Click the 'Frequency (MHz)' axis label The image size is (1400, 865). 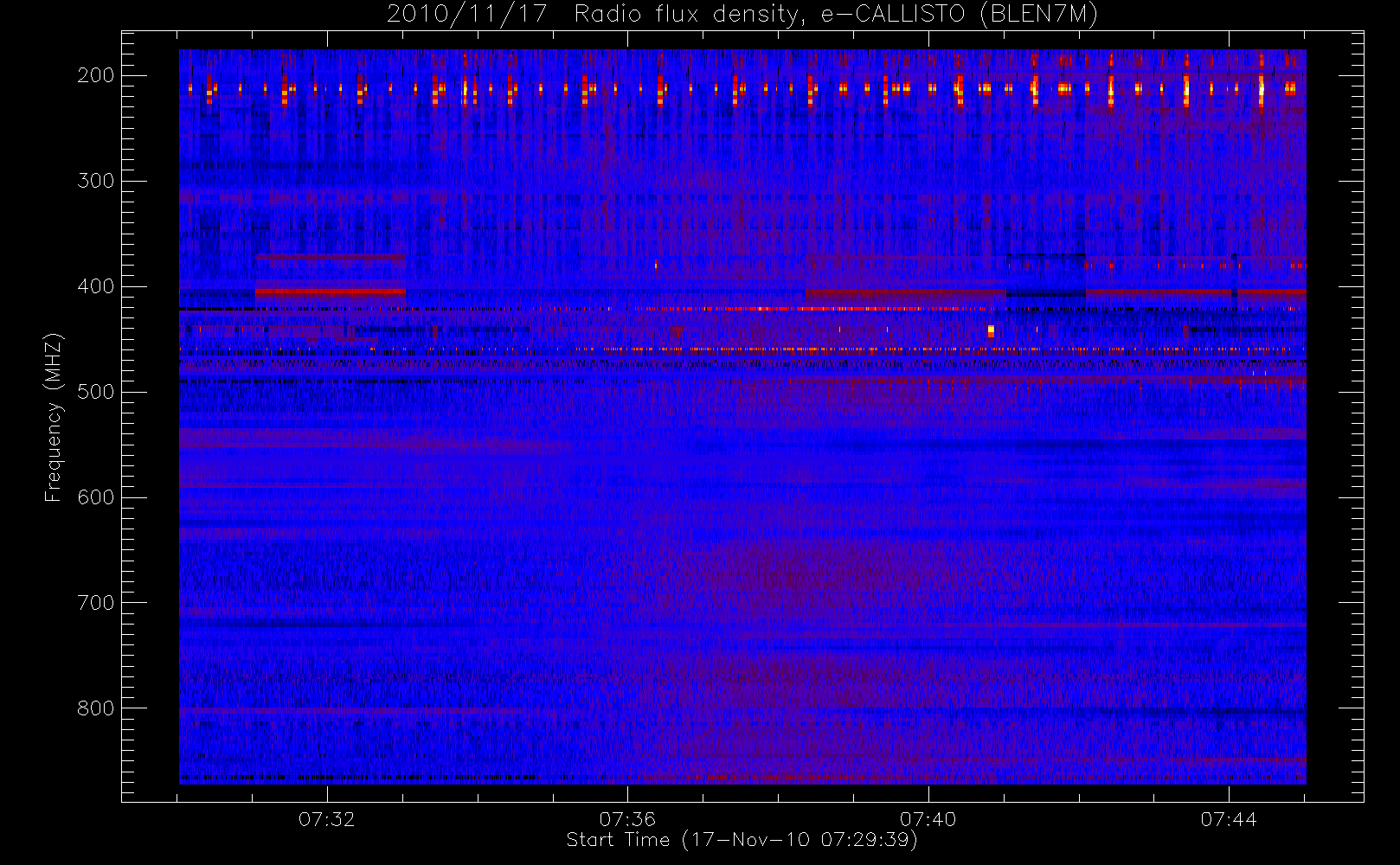coord(54,418)
